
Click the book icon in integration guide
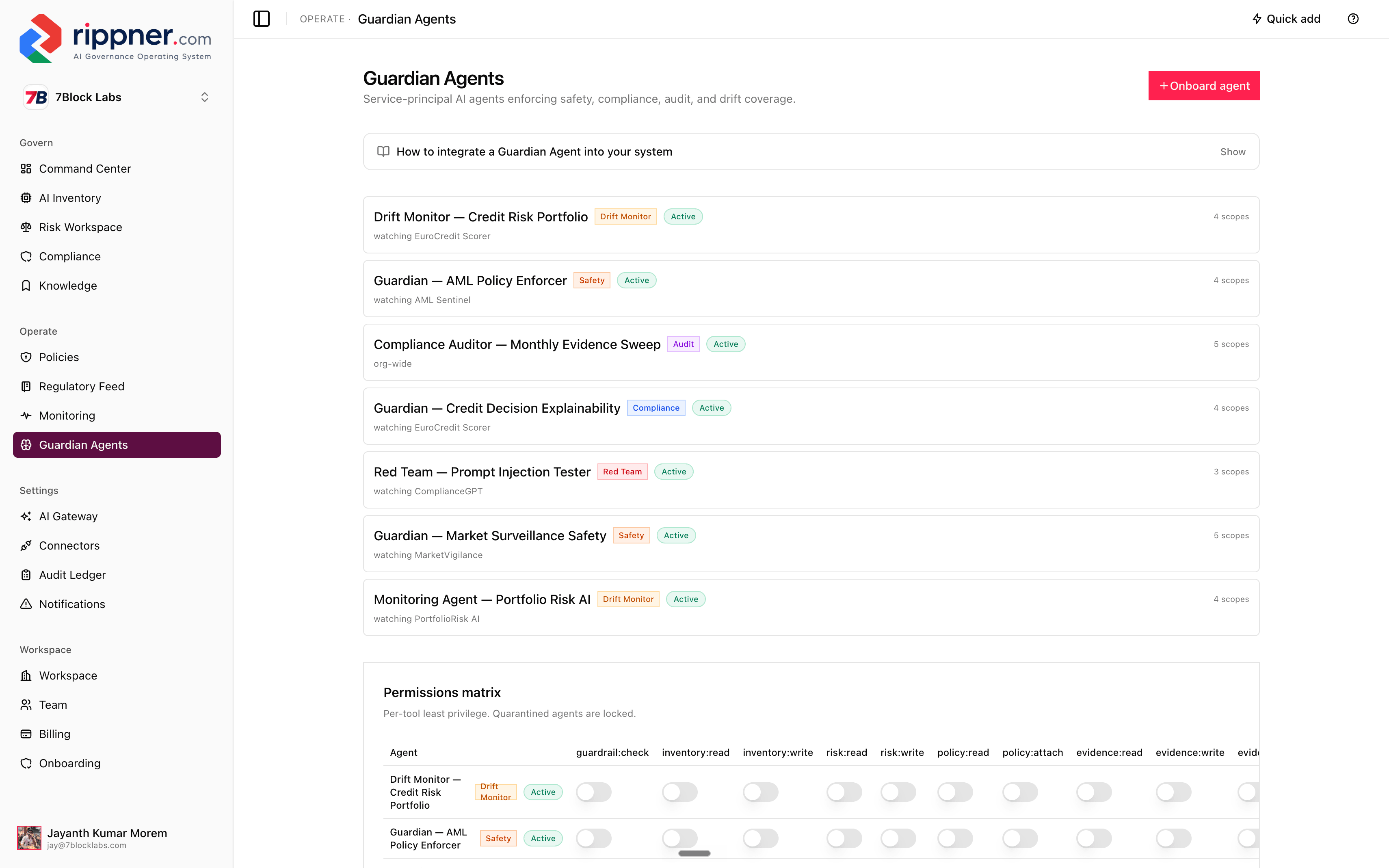click(383, 152)
